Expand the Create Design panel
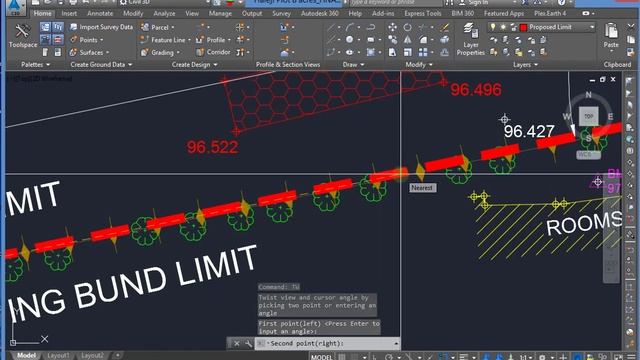This screenshot has width=640, height=360. 194,64
